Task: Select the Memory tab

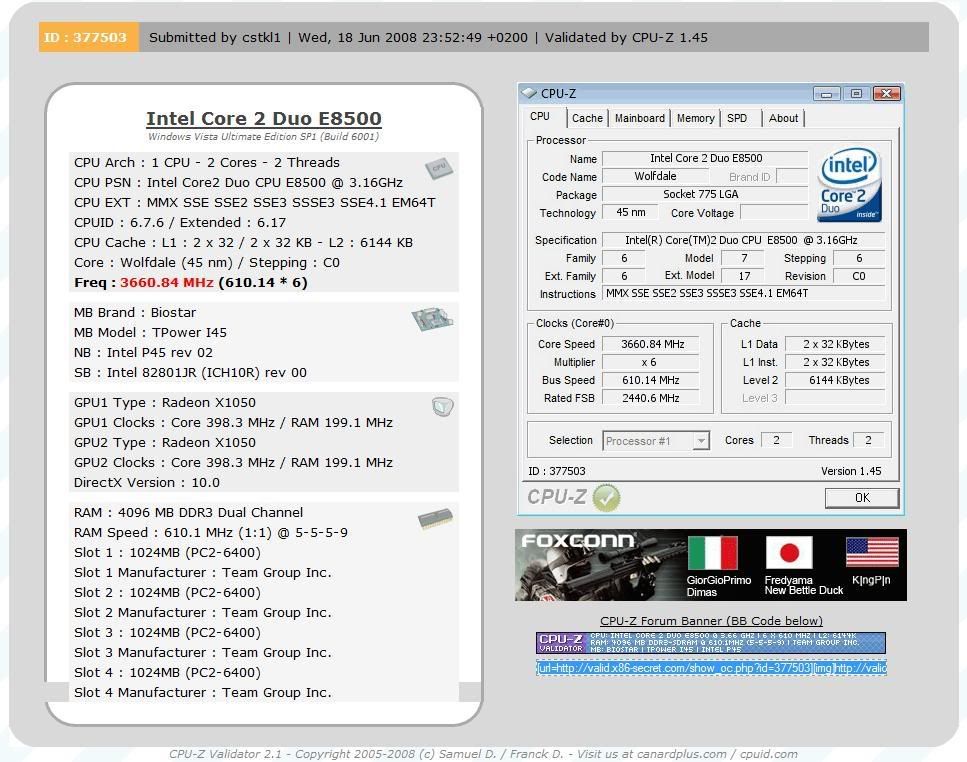Action: [695, 118]
